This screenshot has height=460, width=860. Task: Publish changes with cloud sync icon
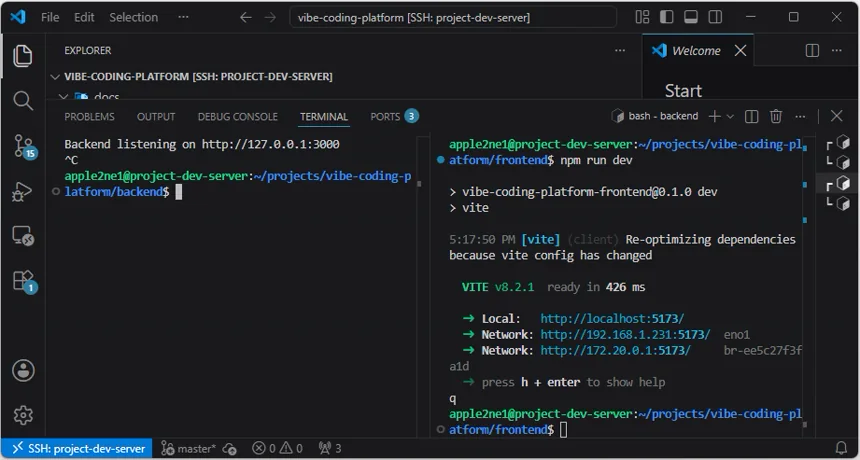pos(230,448)
